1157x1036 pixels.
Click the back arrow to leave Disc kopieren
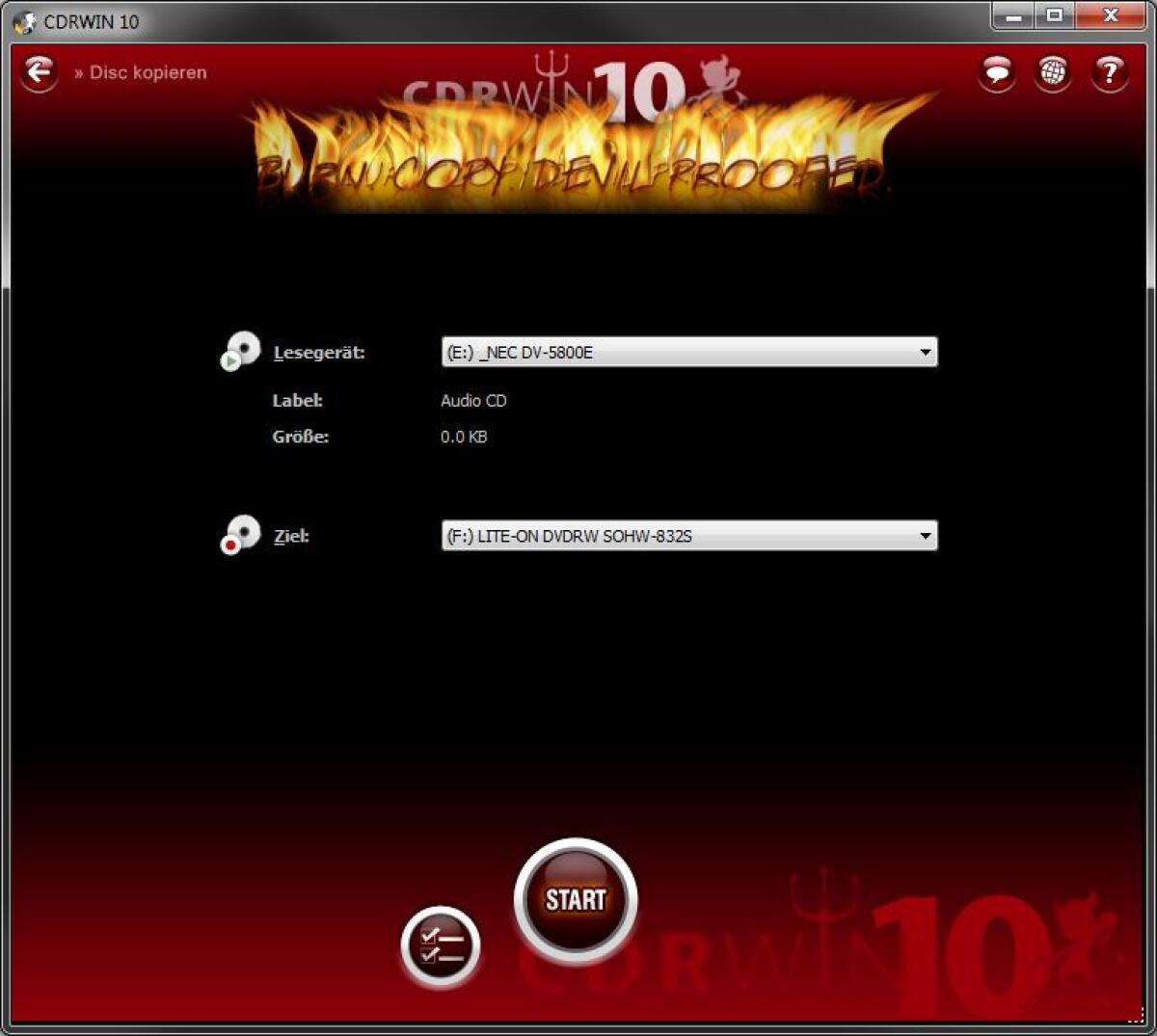(x=39, y=72)
